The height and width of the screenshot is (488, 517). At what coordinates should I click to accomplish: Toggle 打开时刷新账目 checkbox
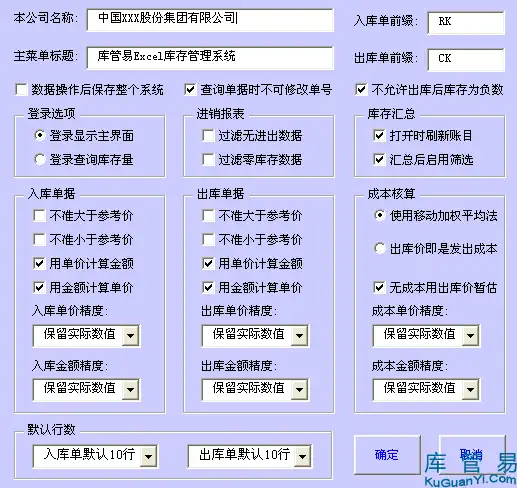tap(379, 136)
